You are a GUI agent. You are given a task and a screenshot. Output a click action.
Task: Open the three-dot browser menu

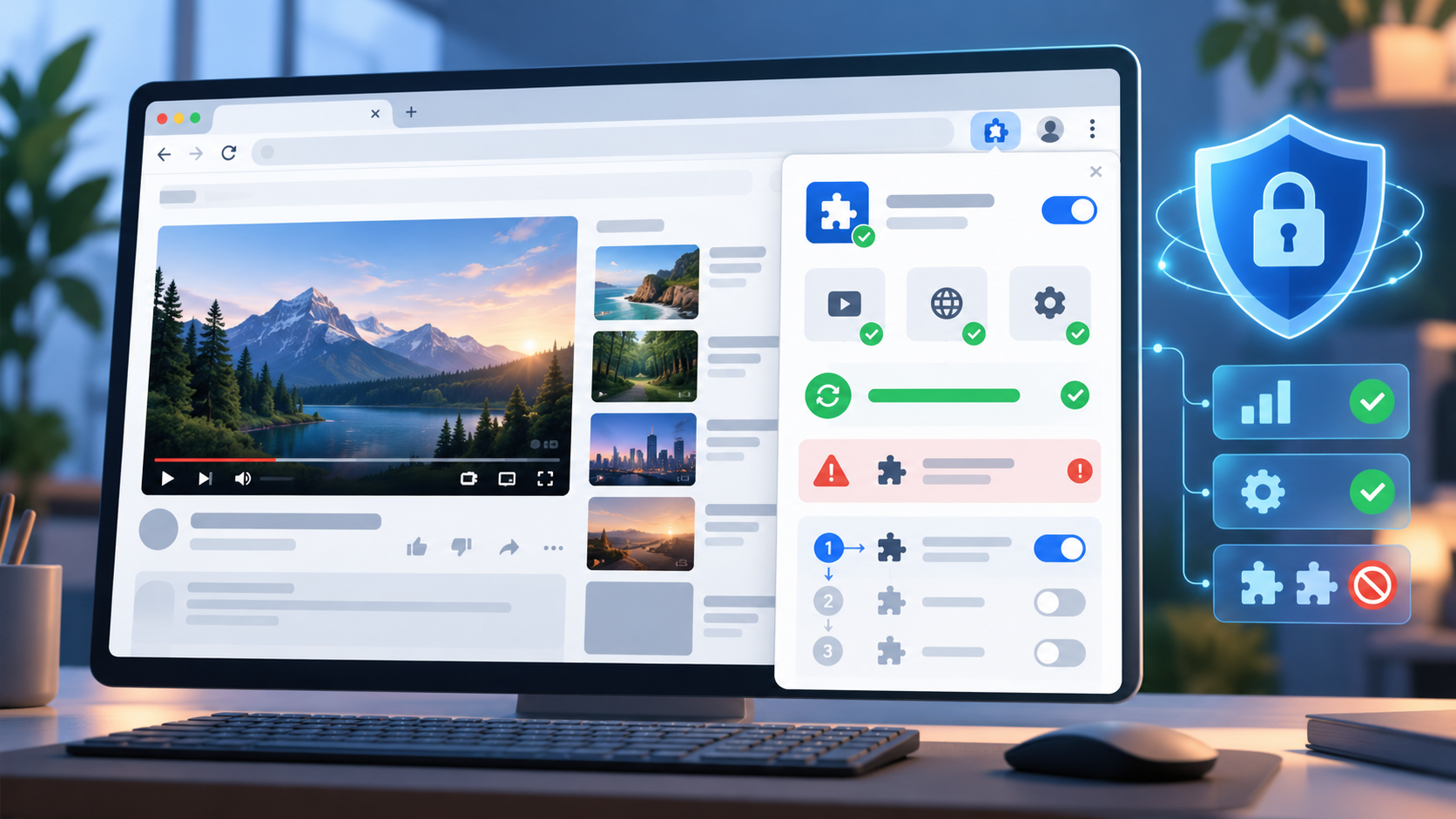[1092, 130]
